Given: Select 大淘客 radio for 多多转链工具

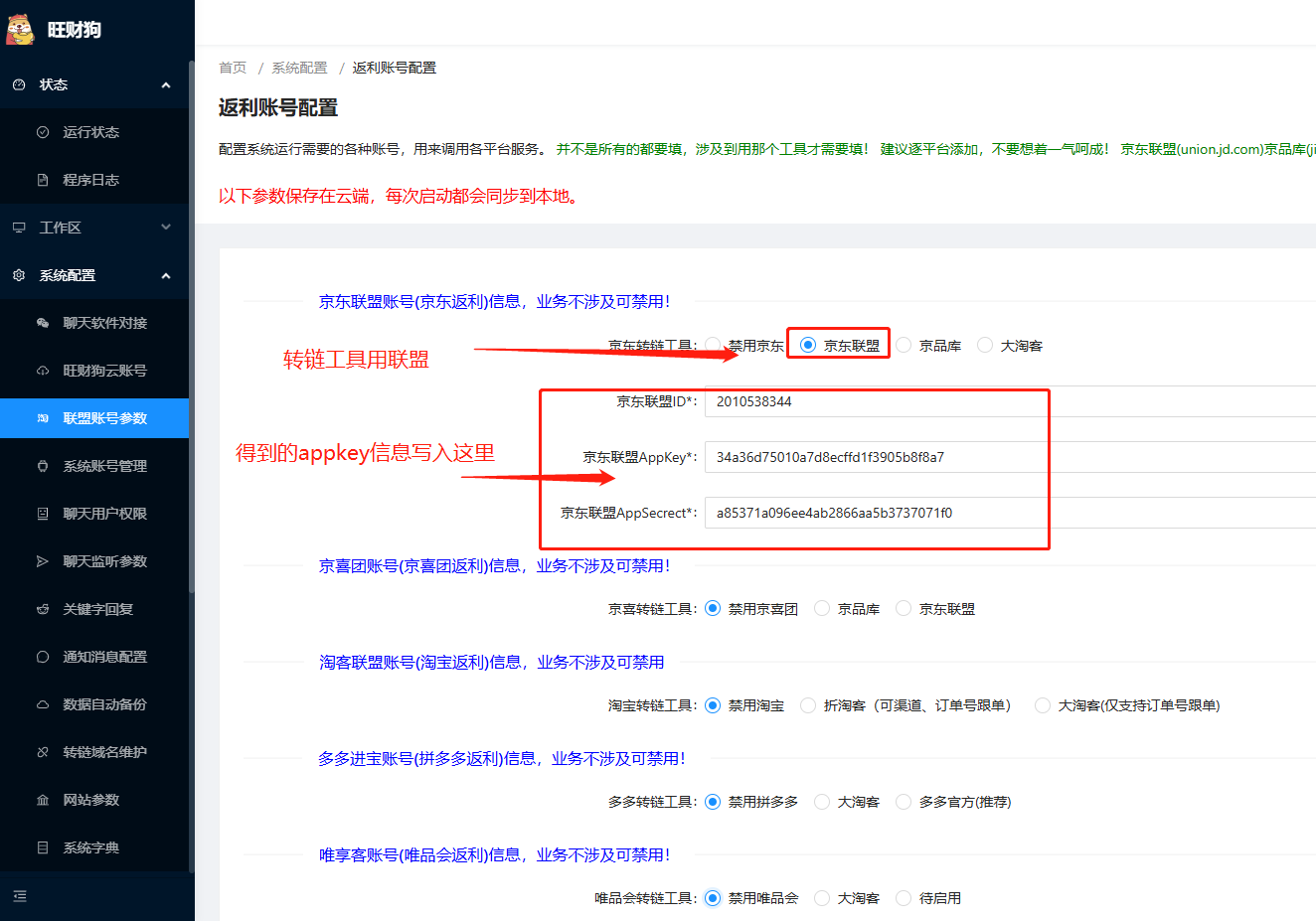Looking at the screenshot, I should (822, 802).
